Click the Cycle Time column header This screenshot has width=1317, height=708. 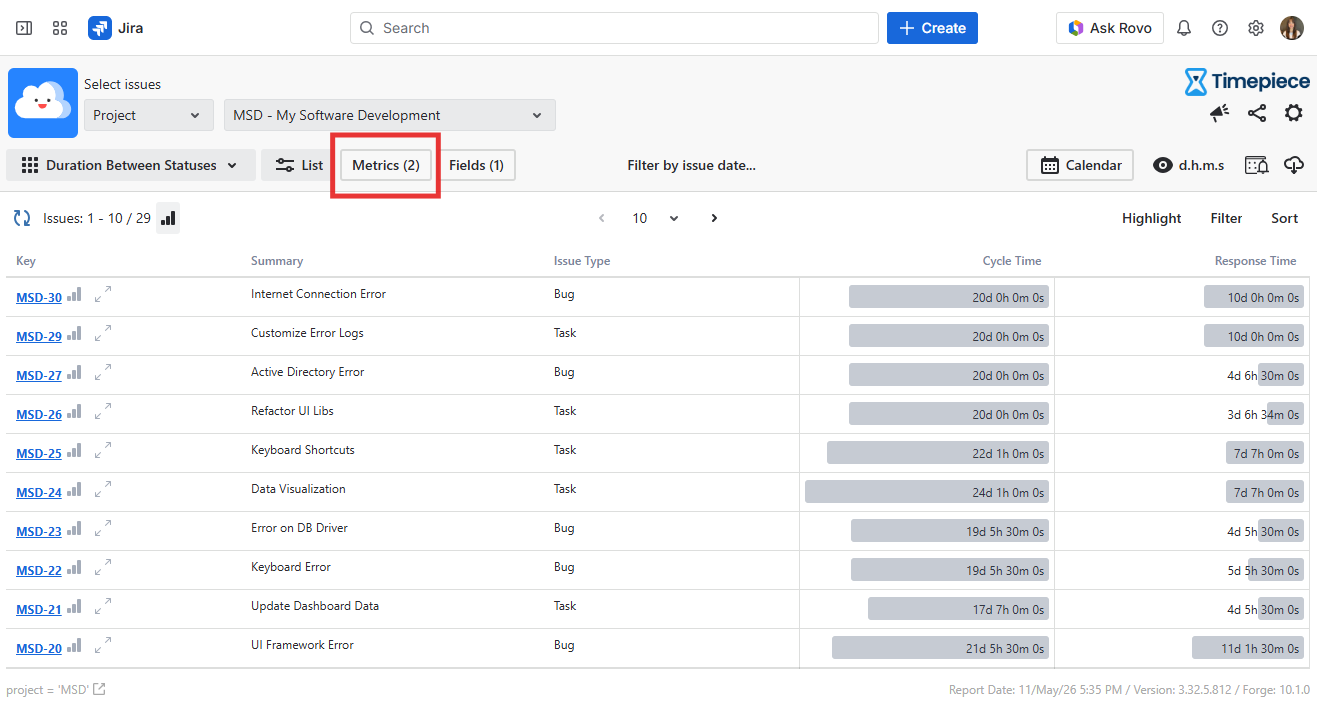(x=1012, y=261)
